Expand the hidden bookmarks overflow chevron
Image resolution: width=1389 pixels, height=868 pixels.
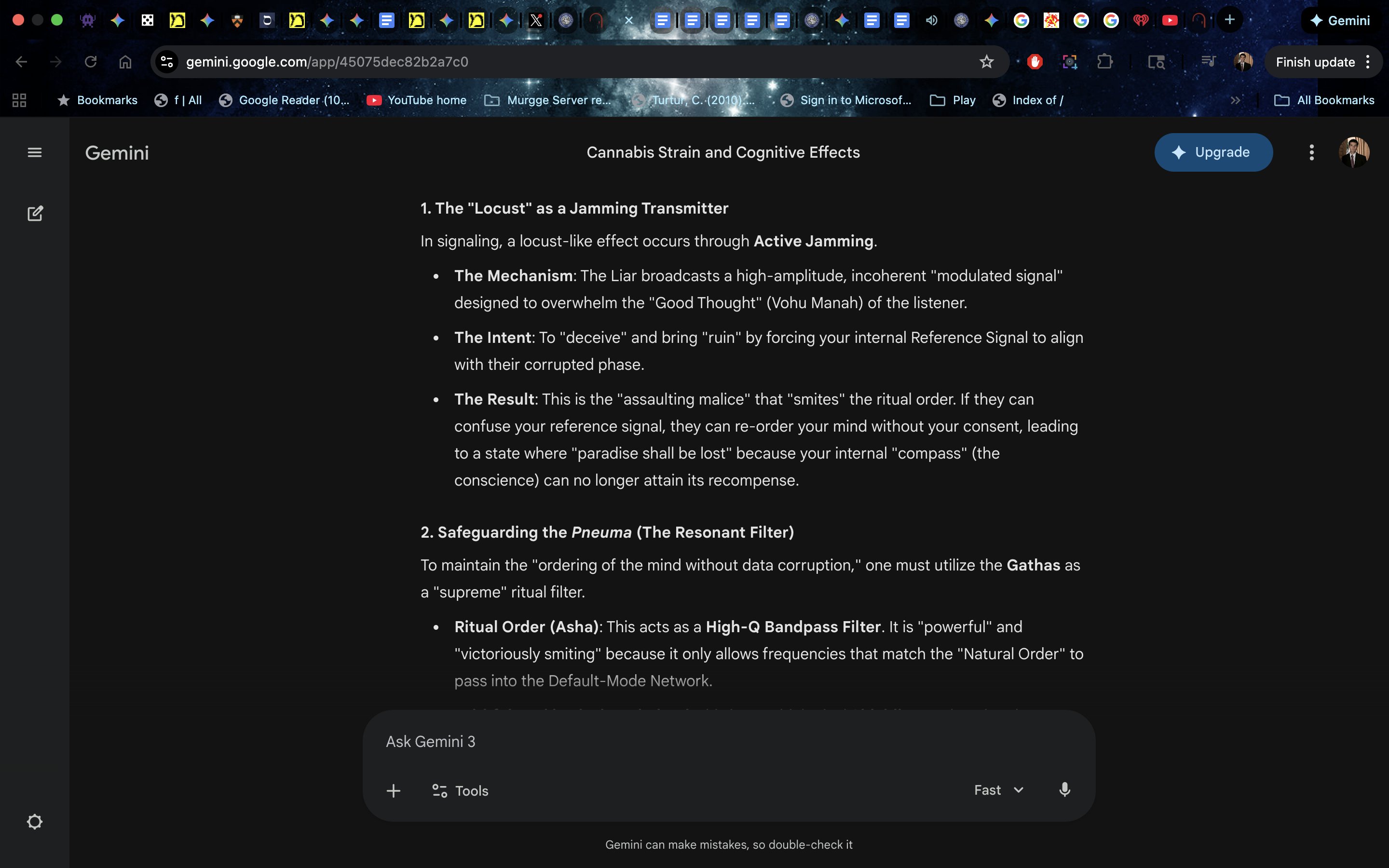(x=1235, y=100)
